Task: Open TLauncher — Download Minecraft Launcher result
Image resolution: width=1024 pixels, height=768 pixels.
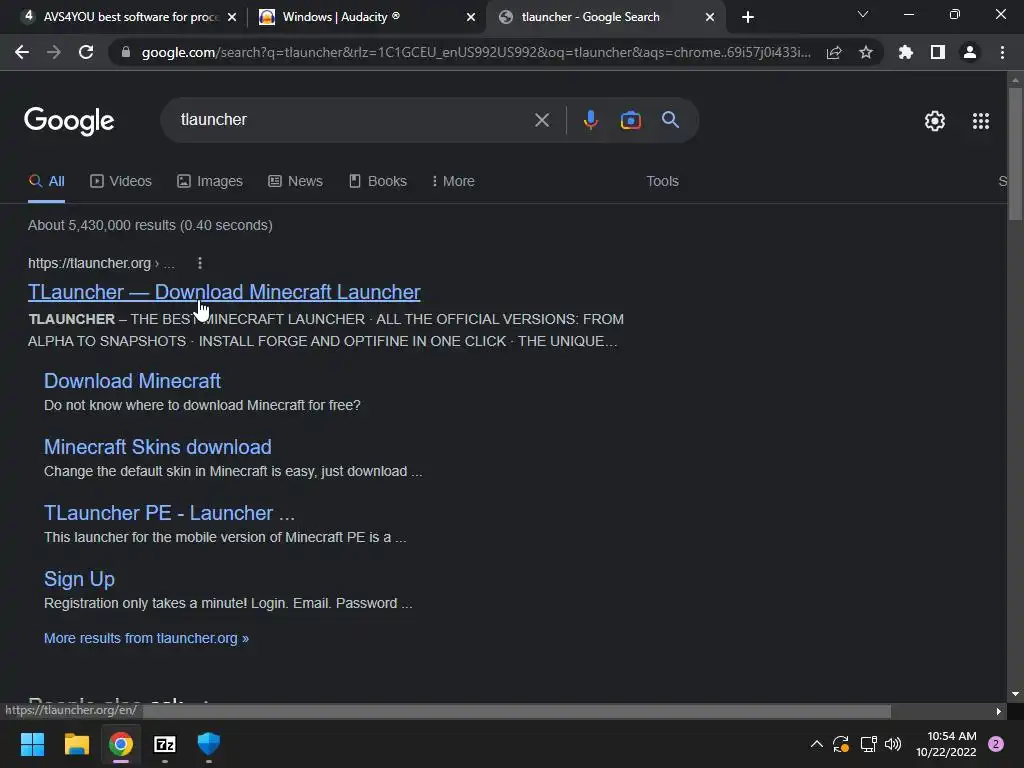Action: coord(224,292)
